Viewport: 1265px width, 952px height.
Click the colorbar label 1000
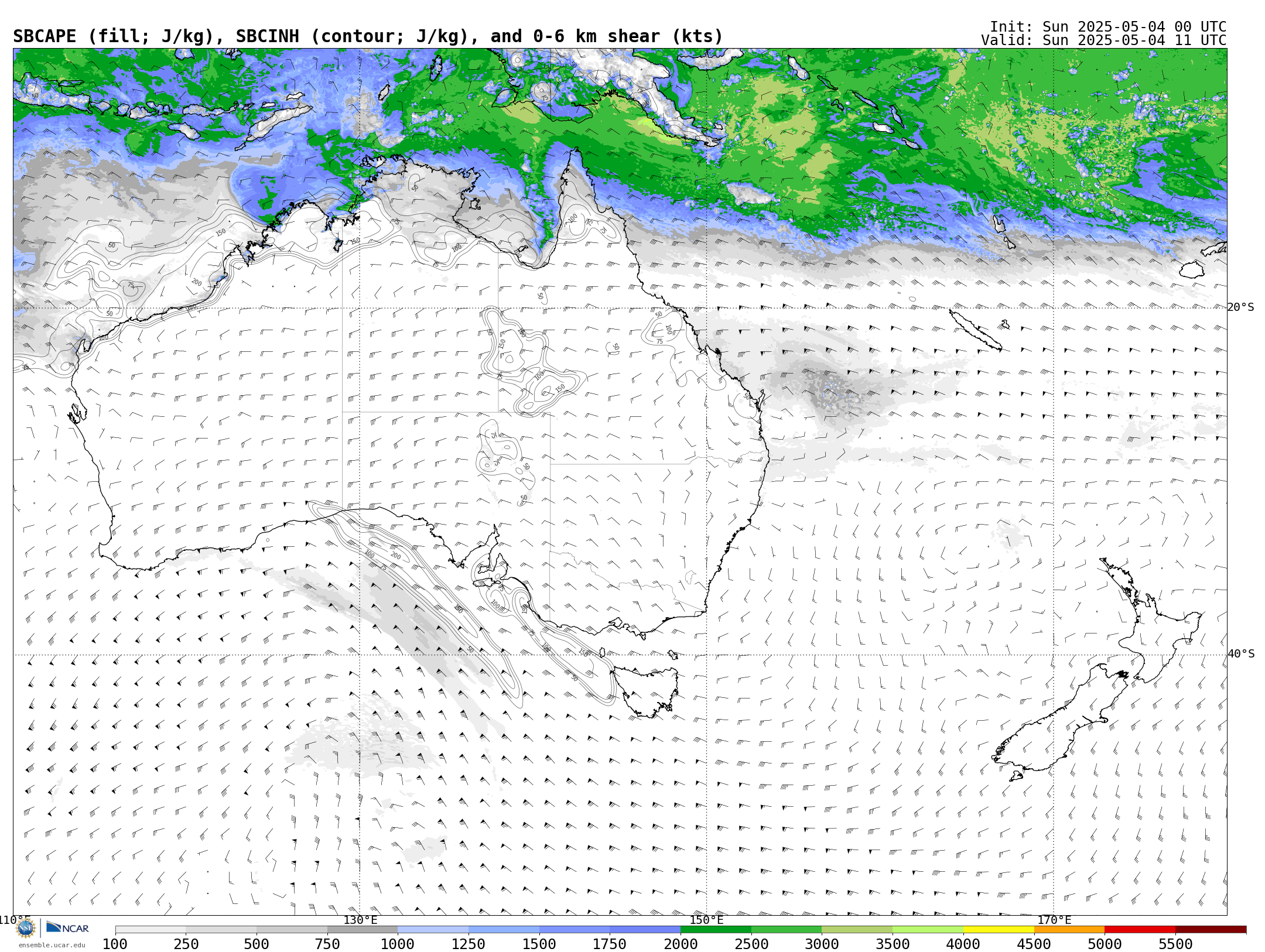[x=398, y=944]
